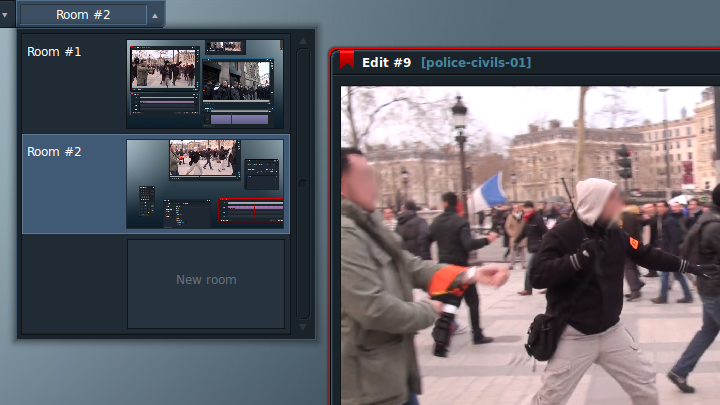Image resolution: width=720 pixels, height=405 pixels.
Task: Click the [police-civils-01] clip name label
Action: click(x=476, y=62)
